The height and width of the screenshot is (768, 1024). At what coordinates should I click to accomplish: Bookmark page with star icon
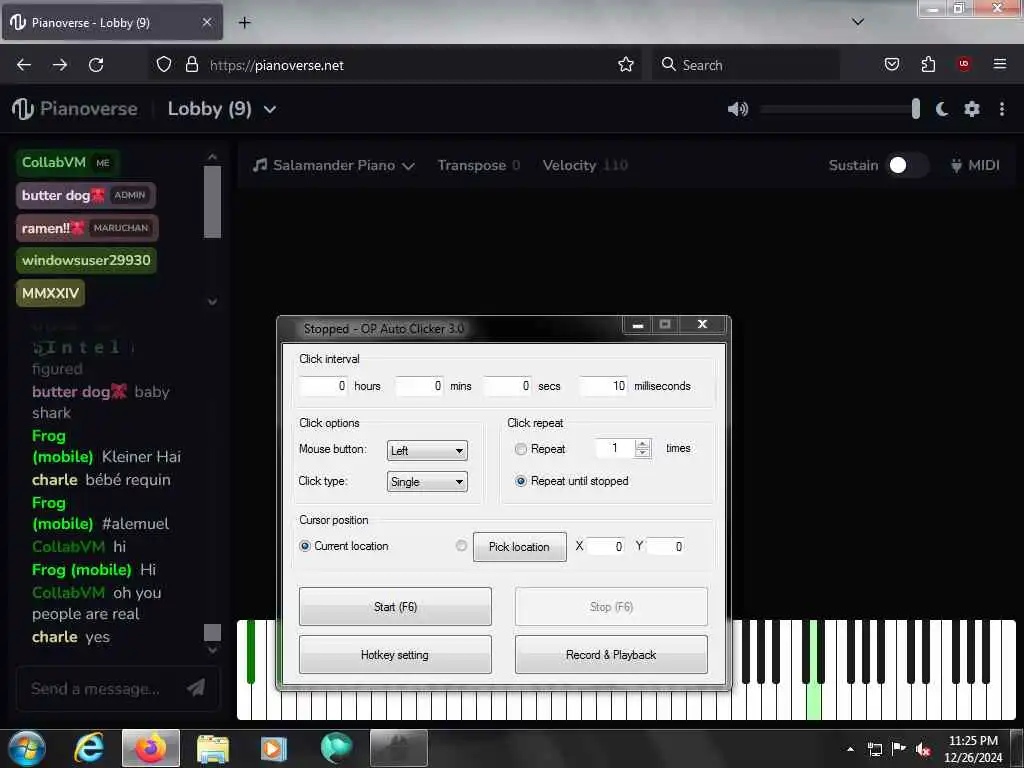[626, 65]
